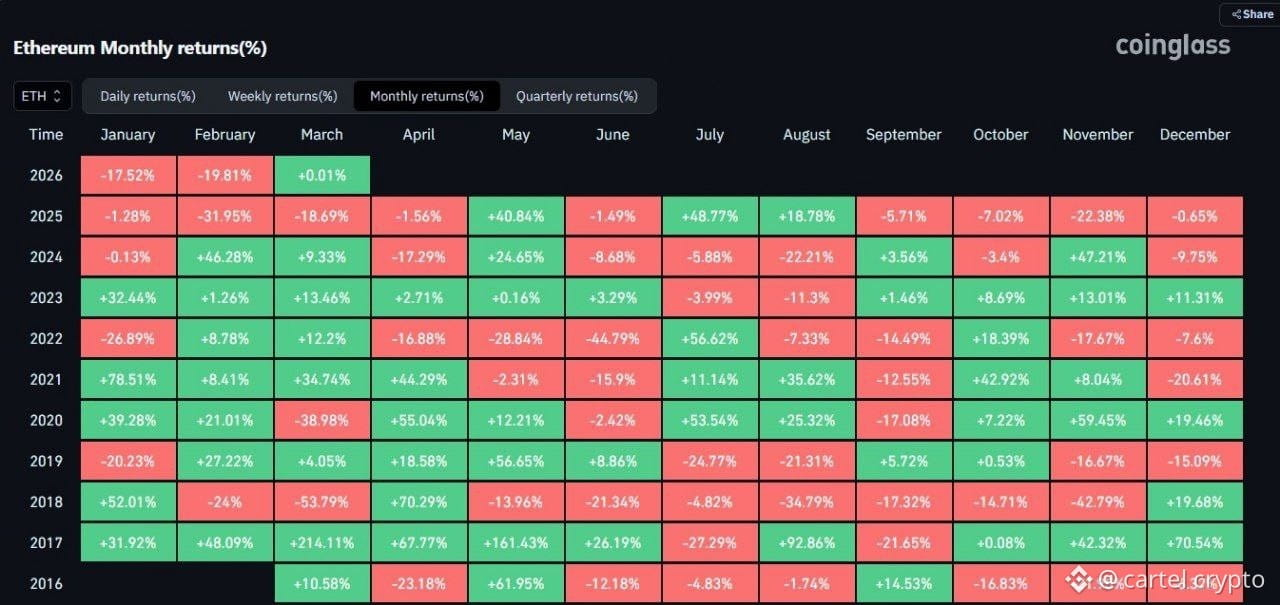1280x605 pixels.
Task: Click the -38.98% March 2020 cell
Action: [x=322, y=421]
